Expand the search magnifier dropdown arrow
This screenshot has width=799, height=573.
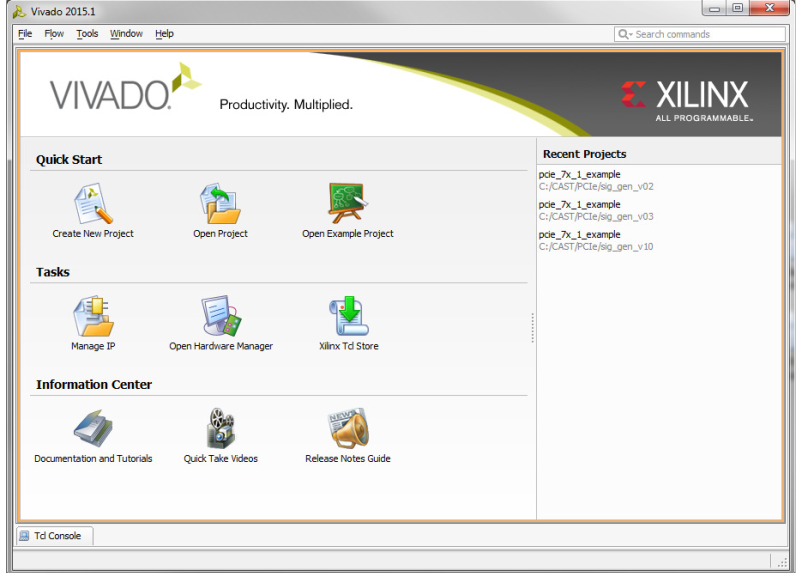(x=630, y=35)
